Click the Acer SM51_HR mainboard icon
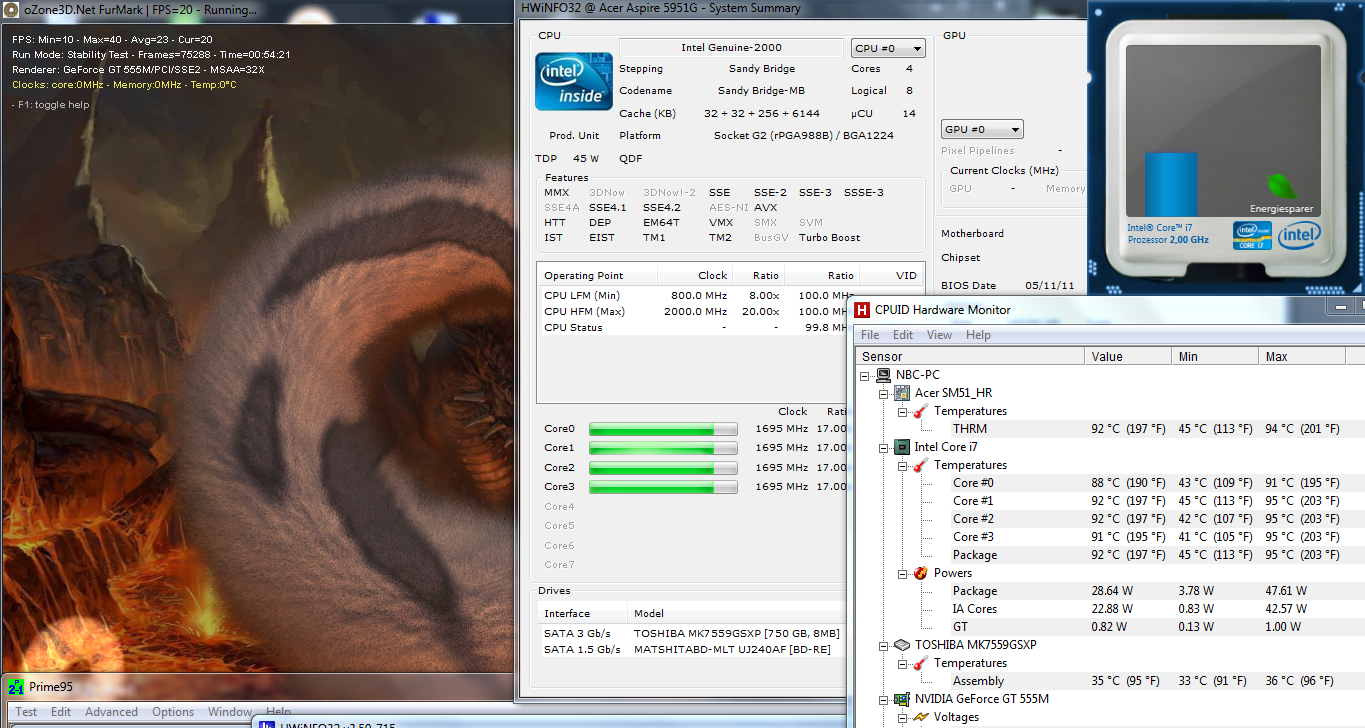Viewport: 1365px width, 728px height. 901,393
